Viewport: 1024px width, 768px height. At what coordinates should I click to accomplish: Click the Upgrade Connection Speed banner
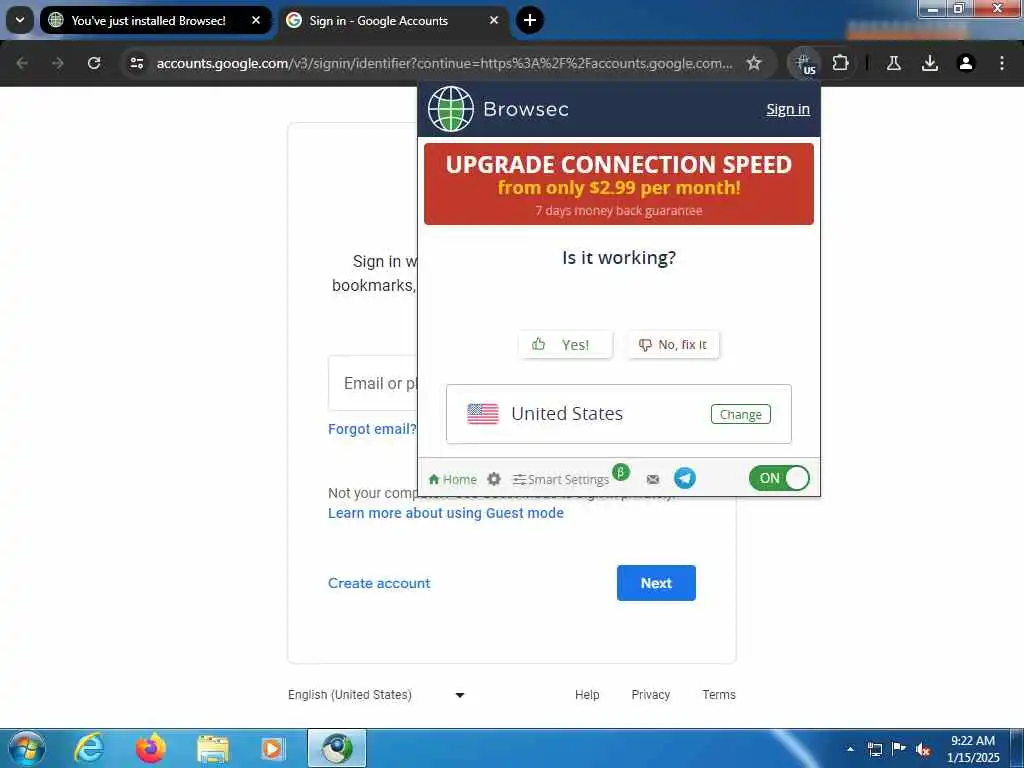(618, 184)
